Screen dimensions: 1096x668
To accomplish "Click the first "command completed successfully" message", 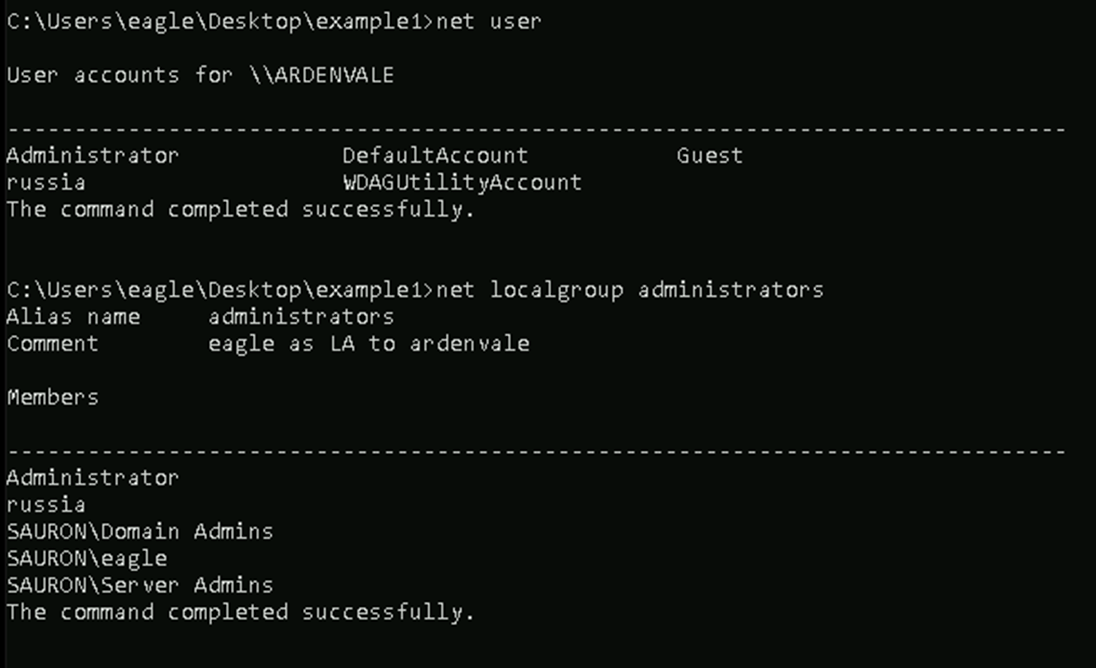I will 240,210.
